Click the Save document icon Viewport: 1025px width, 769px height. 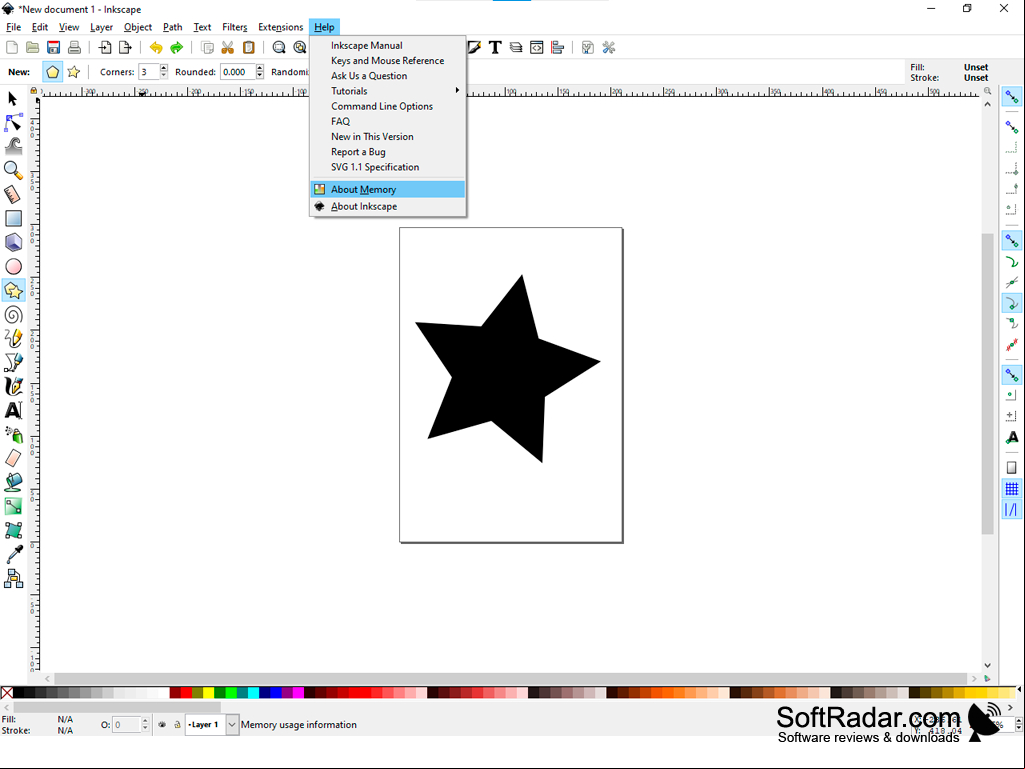(54, 47)
